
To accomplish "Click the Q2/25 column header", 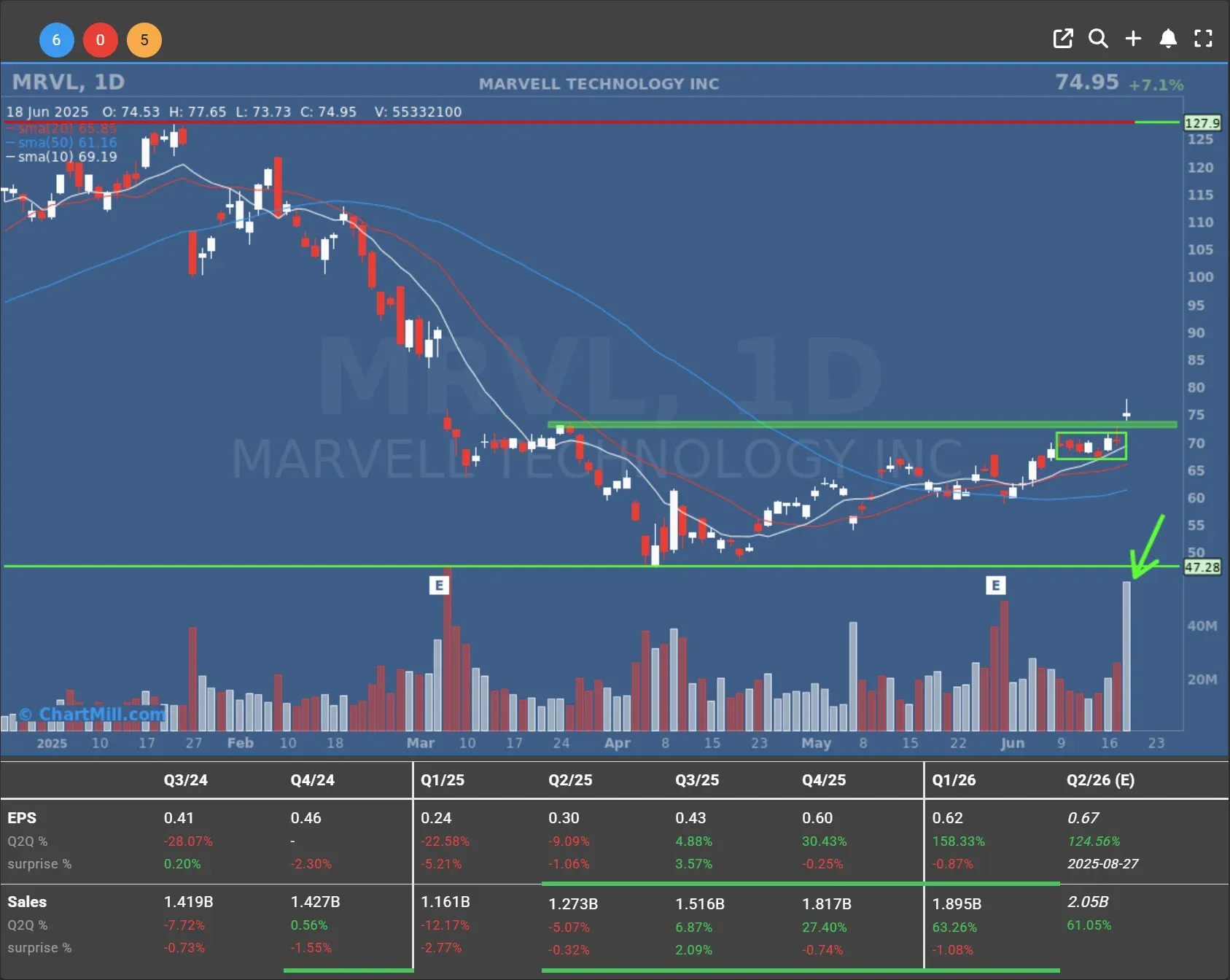I will pyautogui.click(x=570, y=779).
